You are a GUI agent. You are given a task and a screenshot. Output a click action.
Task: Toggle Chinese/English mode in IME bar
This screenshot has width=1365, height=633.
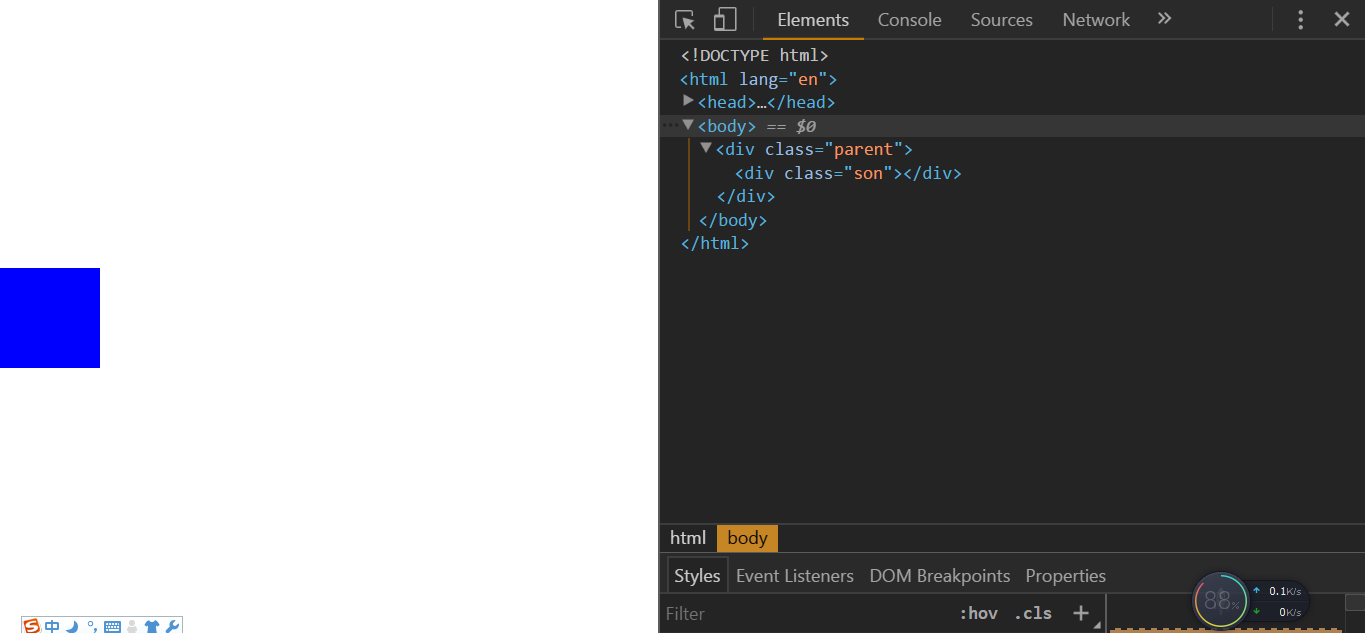click(x=52, y=626)
